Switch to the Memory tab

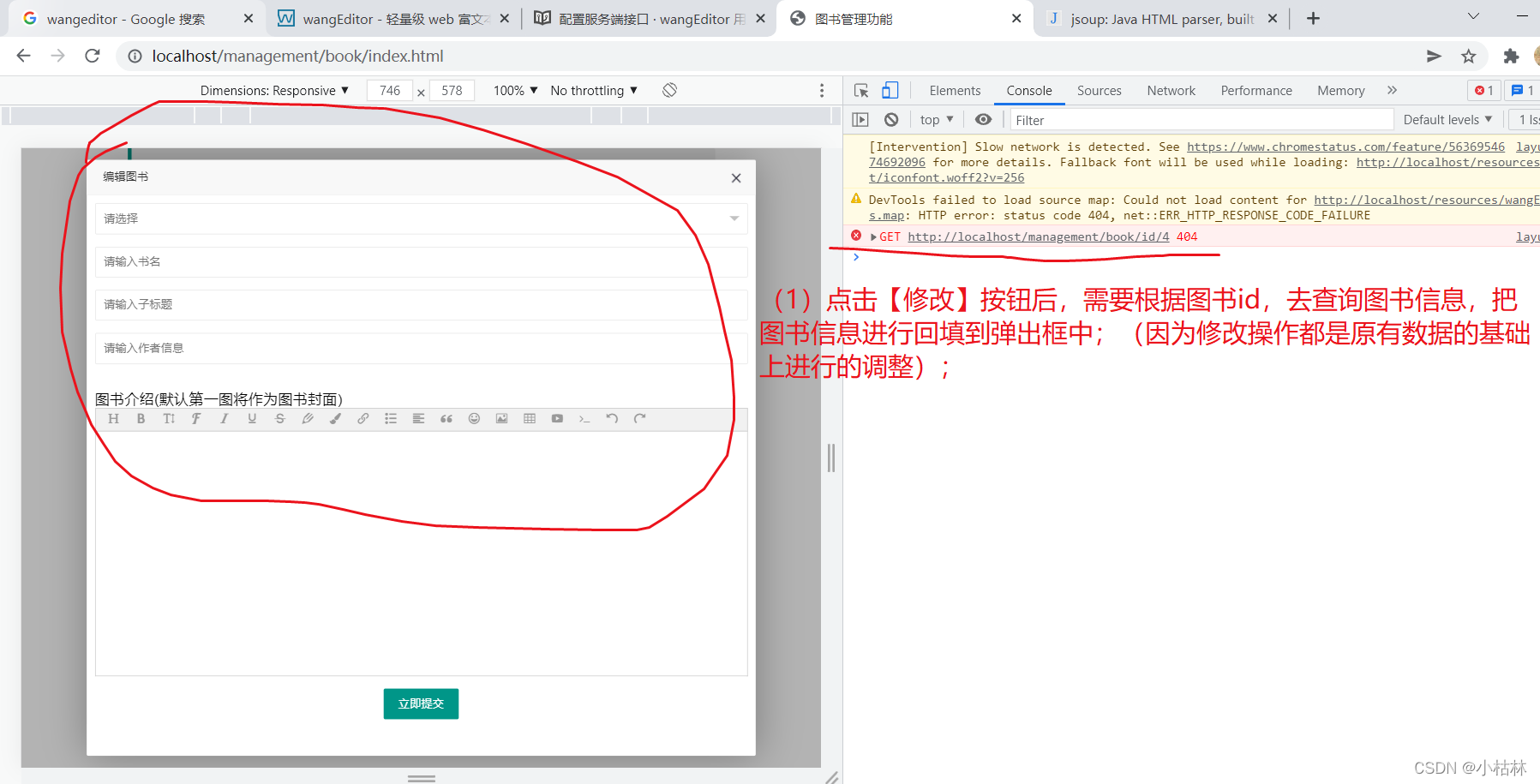click(1341, 91)
